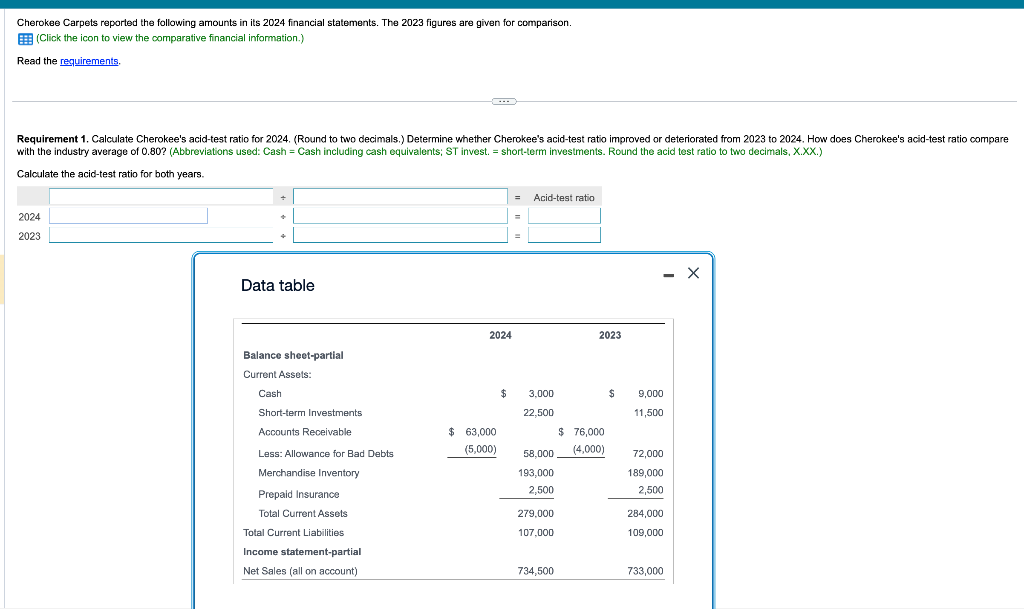
Task: Close the Data table dialog
Action: click(x=693, y=273)
